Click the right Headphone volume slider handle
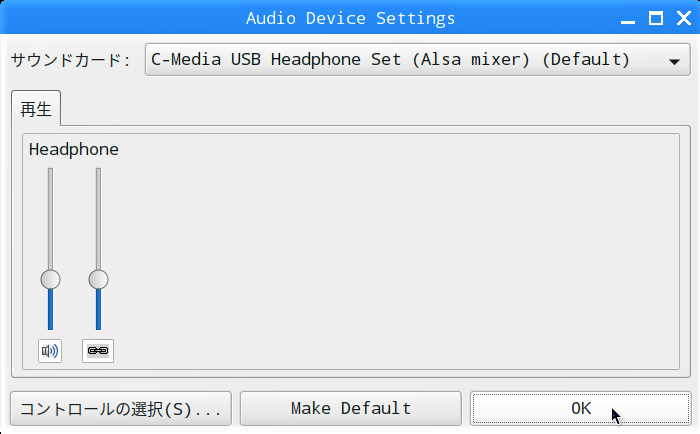 click(98, 280)
